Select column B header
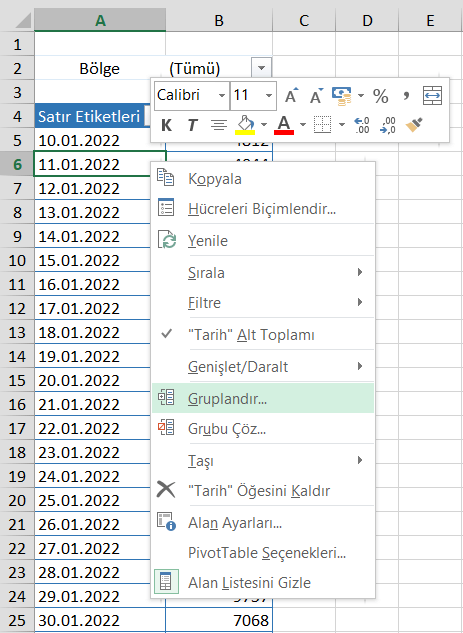 [x=219, y=20]
